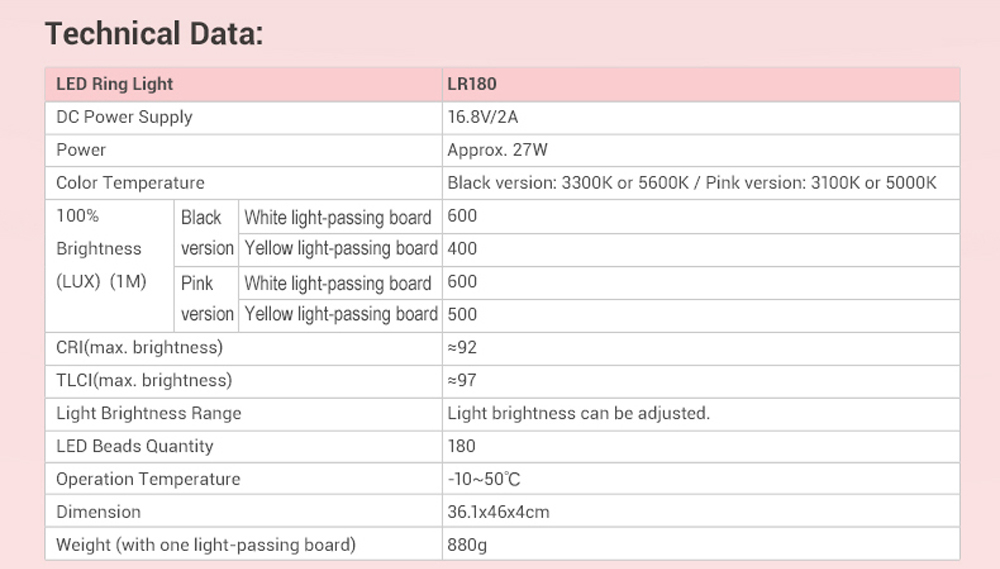Image resolution: width=1000 pixels, height=569 pixels.
Task: Click the TLCI value ≈97
Action: point(462,380)
